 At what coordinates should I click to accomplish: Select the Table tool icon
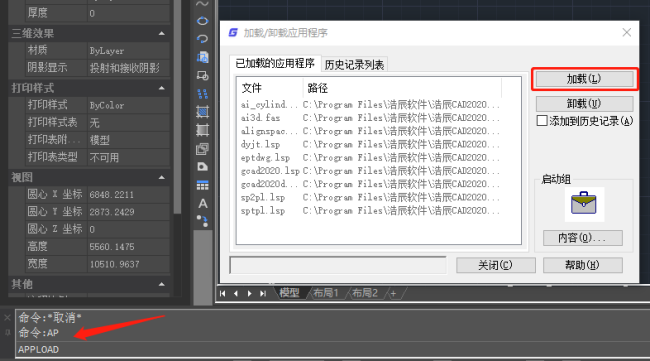[202, 185]
